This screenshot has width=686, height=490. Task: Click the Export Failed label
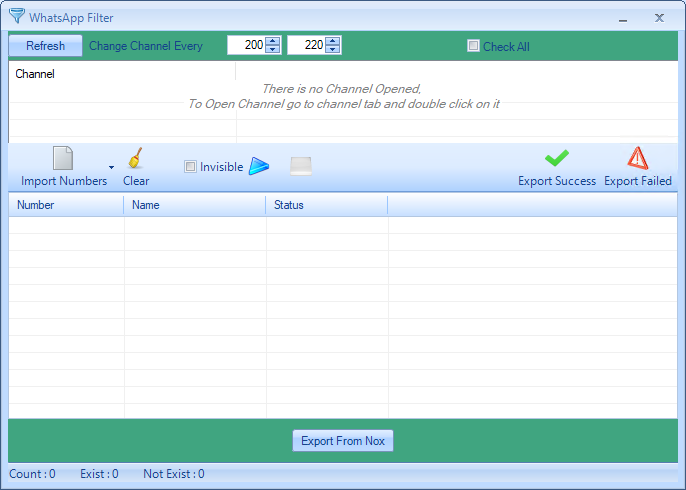pyautogui.click(x=638, y=181)
